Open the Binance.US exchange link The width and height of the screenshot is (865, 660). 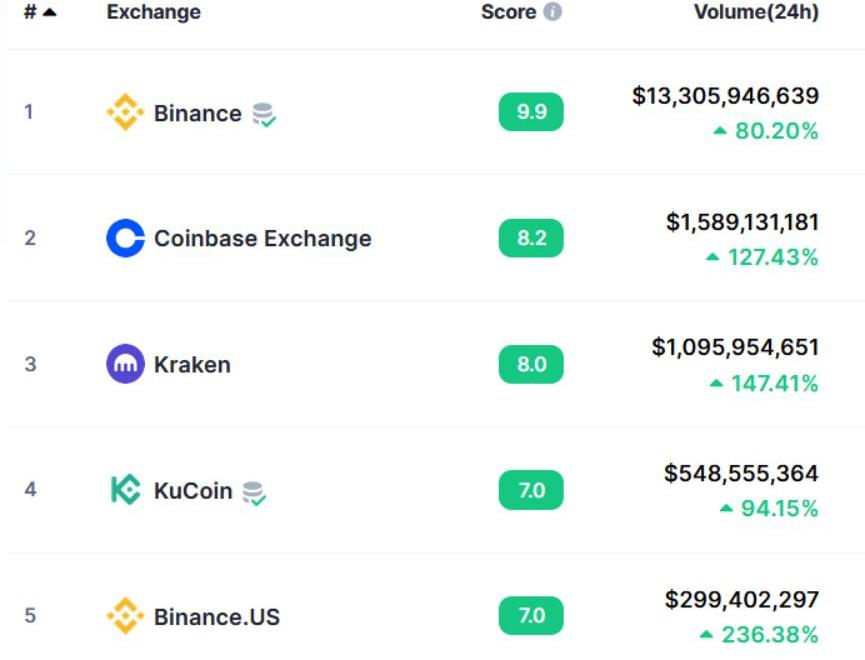(x=217, y=616)
